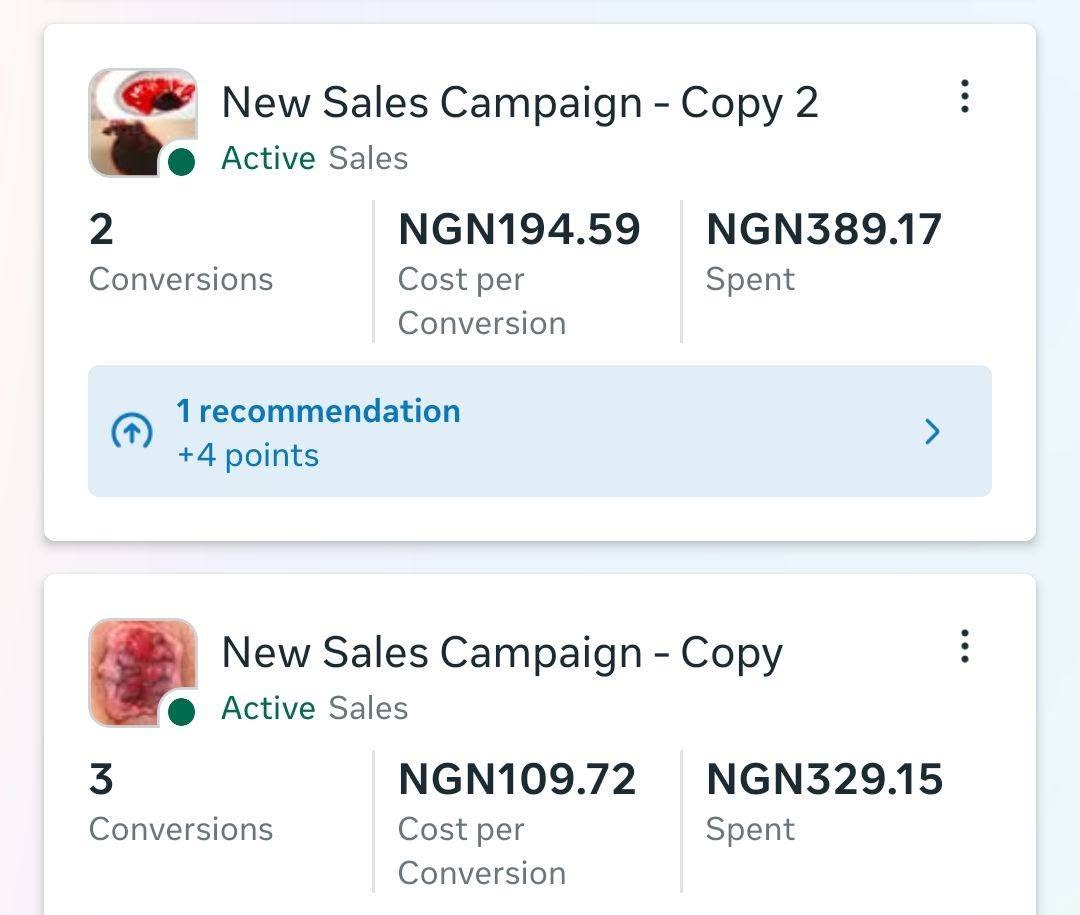The width and height of the screenshot is (1080, 915).
Task: Tap the recommendation upward arrow icon
Action: coord(132,431)
